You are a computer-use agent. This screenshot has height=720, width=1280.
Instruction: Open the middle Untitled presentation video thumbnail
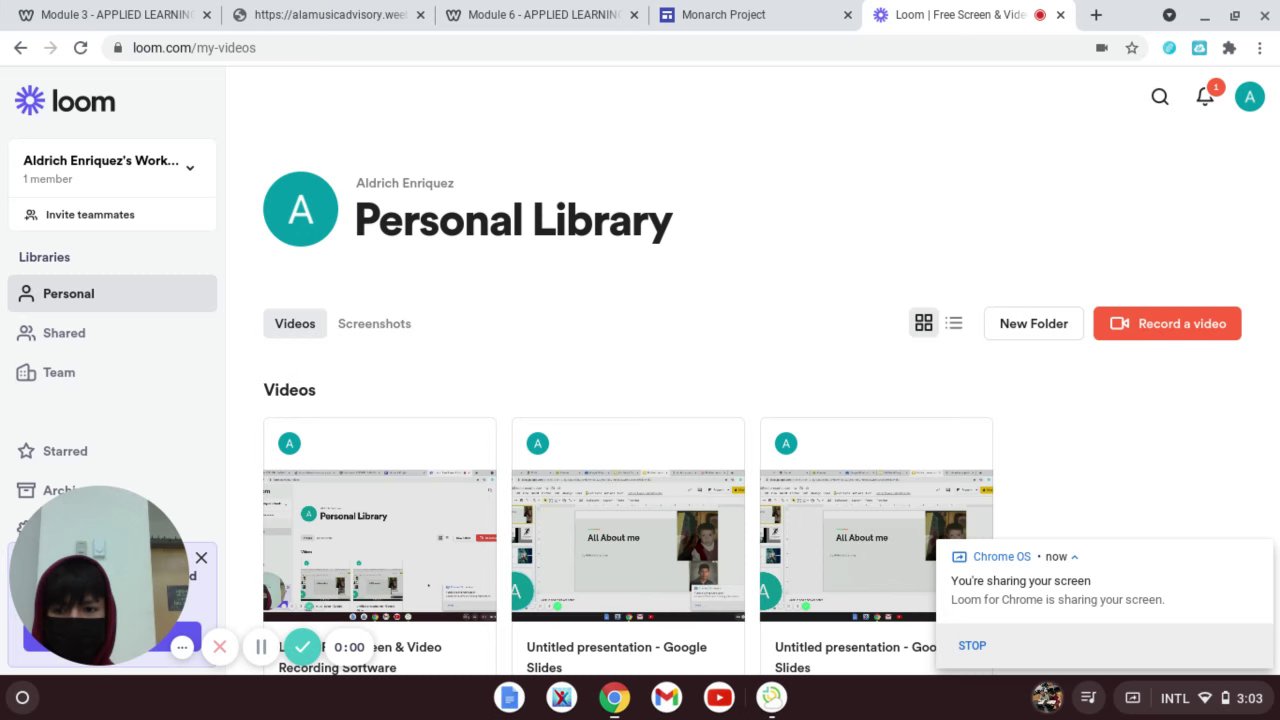[628, 545]
